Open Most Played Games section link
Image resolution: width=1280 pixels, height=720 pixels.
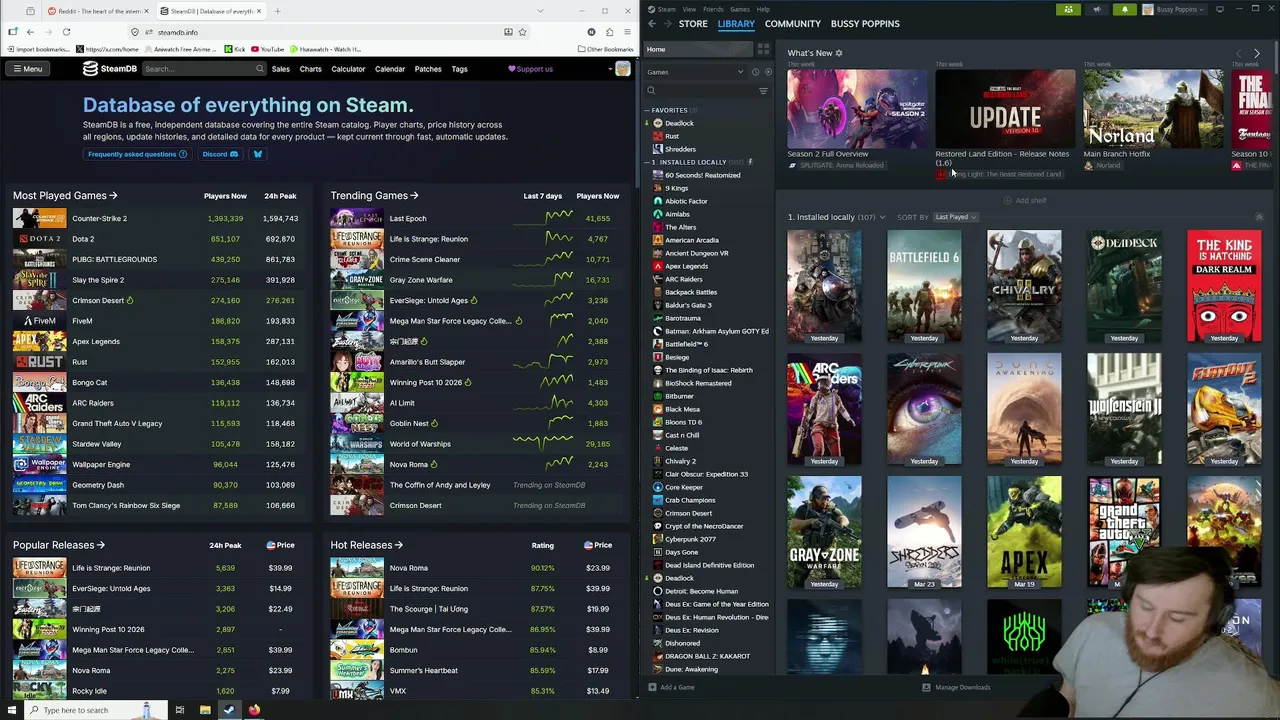[x=65, y=196]
